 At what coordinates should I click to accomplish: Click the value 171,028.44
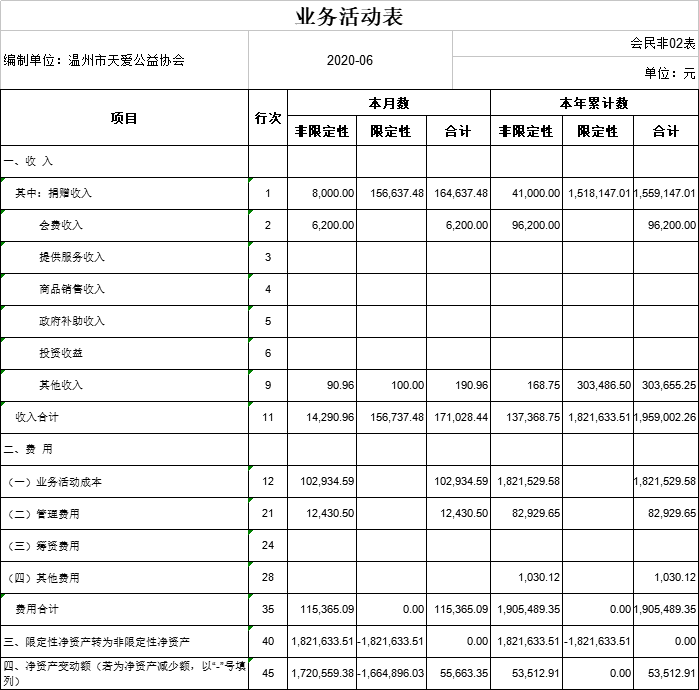(x=461, y=417)
